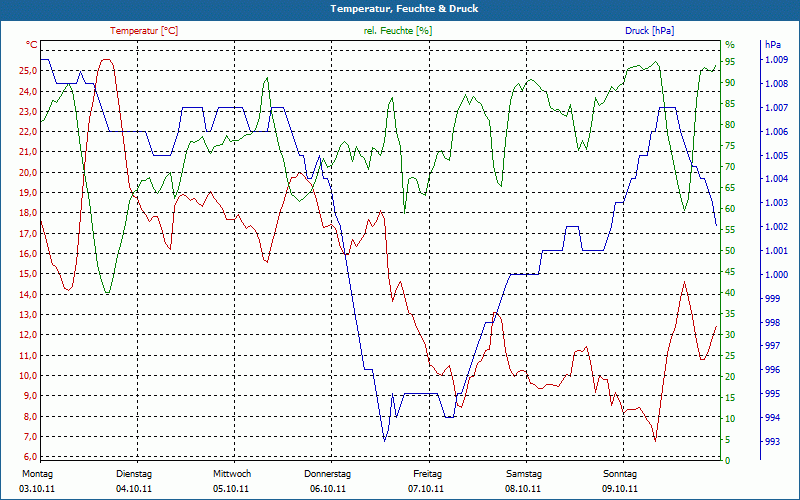Click the date '04.10.11'

(x=134, y=489)
